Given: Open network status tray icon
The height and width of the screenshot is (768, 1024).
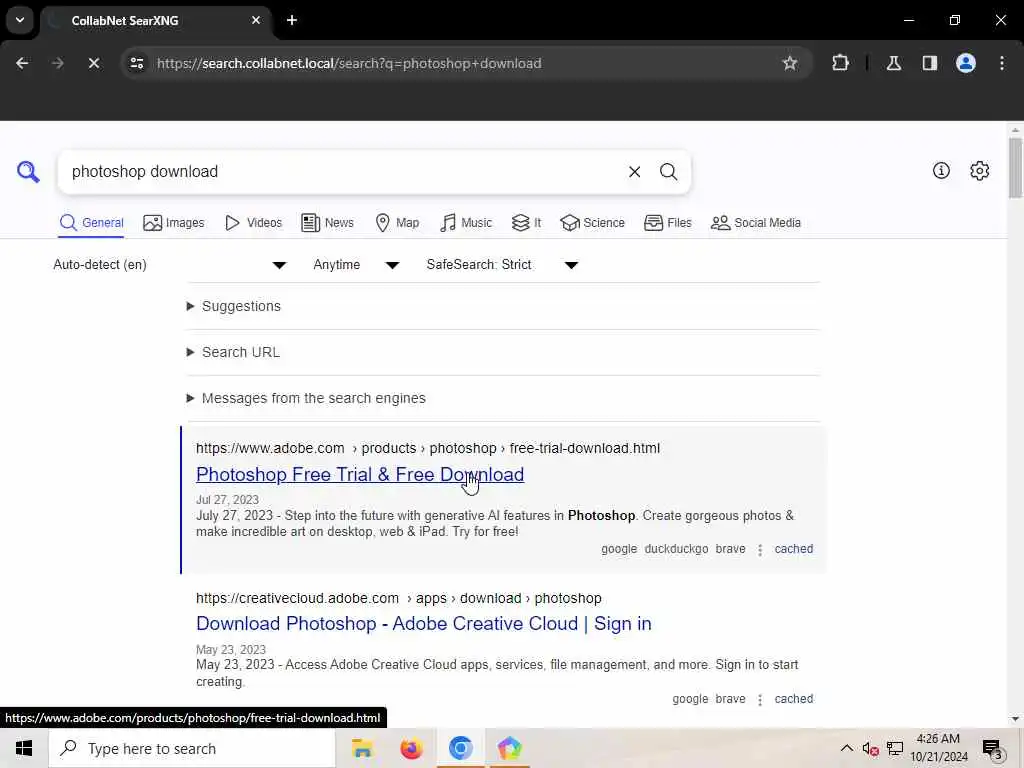Looking at the screenshot, I should coord(895,748).
